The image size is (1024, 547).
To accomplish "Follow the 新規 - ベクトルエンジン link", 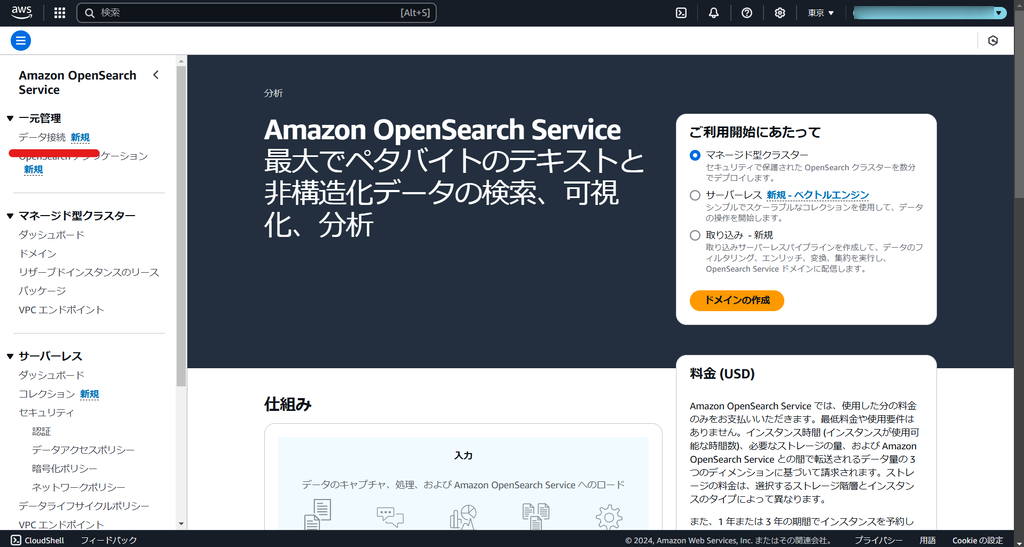I will (818, 195).
